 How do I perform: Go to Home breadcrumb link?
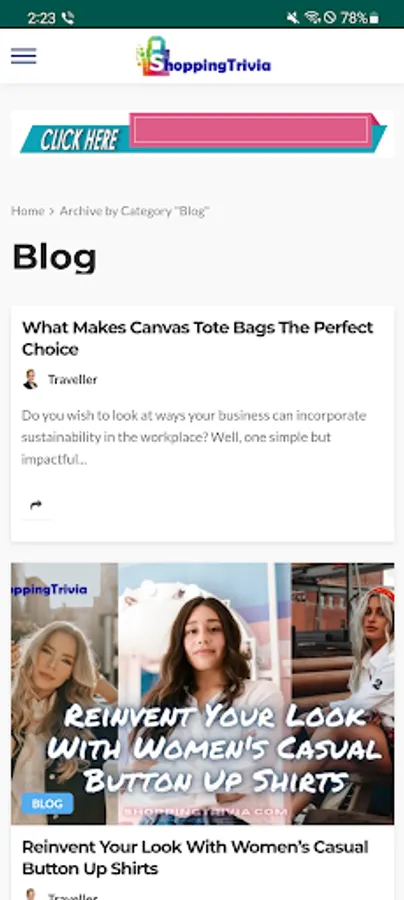[28, 211]
